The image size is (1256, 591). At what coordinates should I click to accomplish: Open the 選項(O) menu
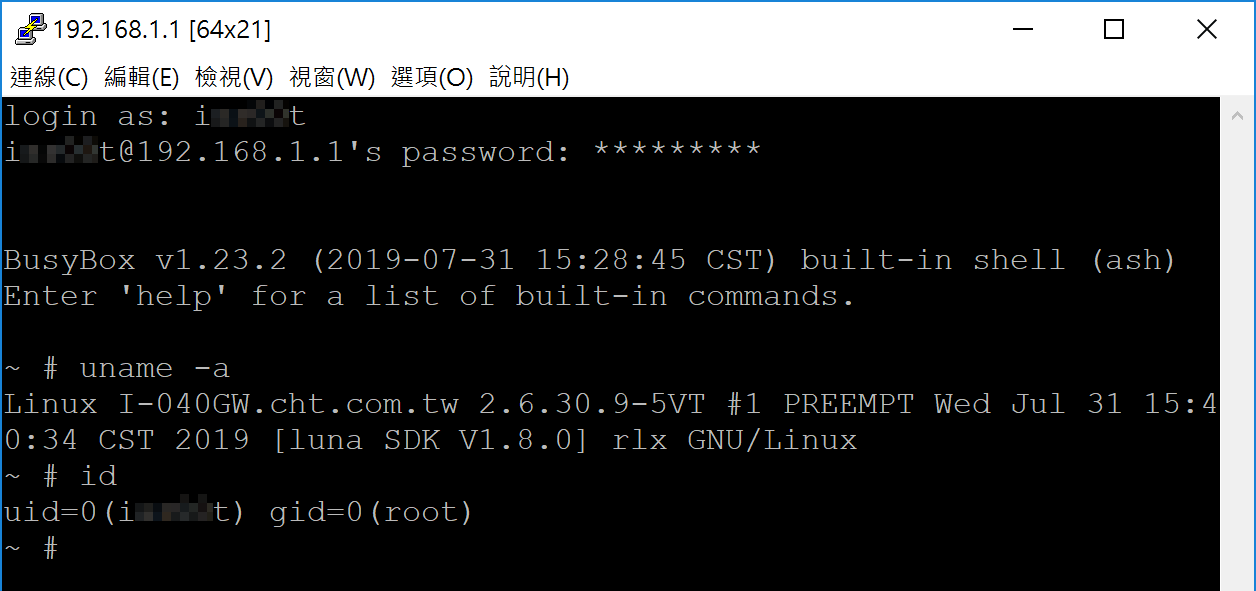(432, 77)
